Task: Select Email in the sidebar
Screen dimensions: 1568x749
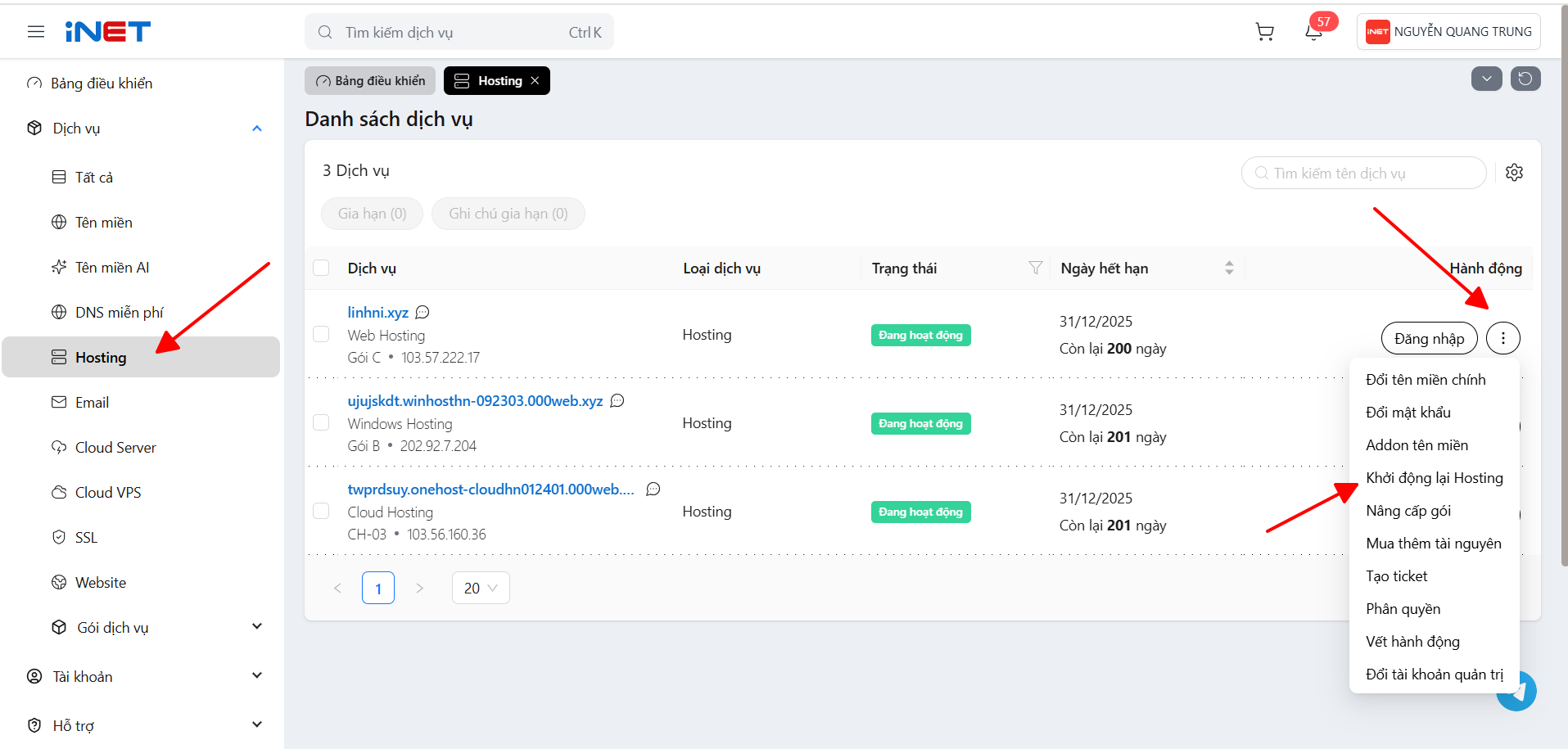Action: [92, 403]
